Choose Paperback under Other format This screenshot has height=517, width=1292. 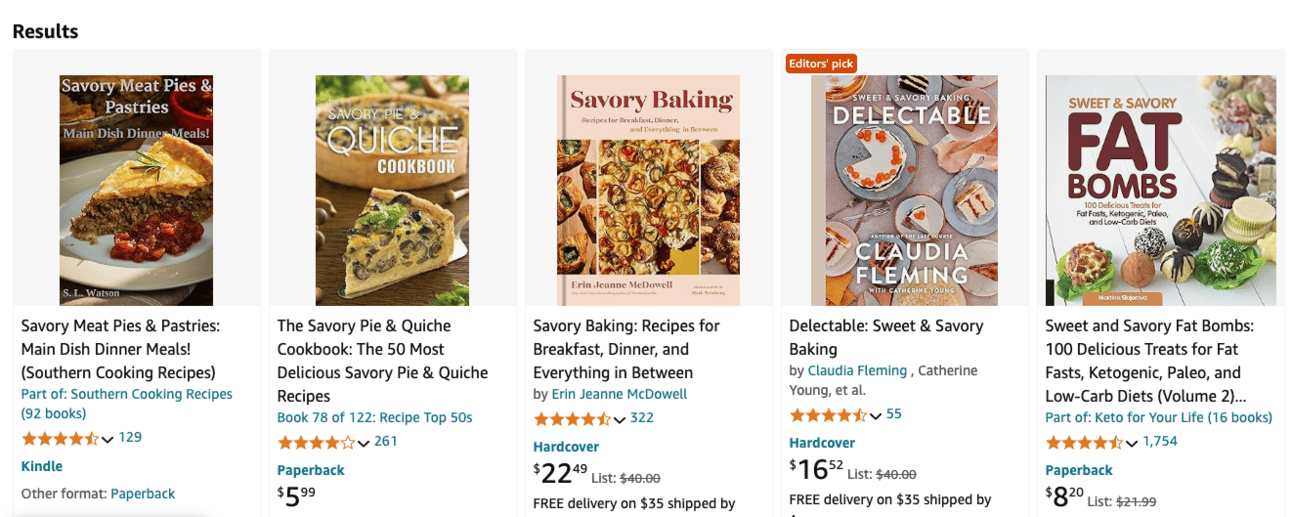point(142,493)
